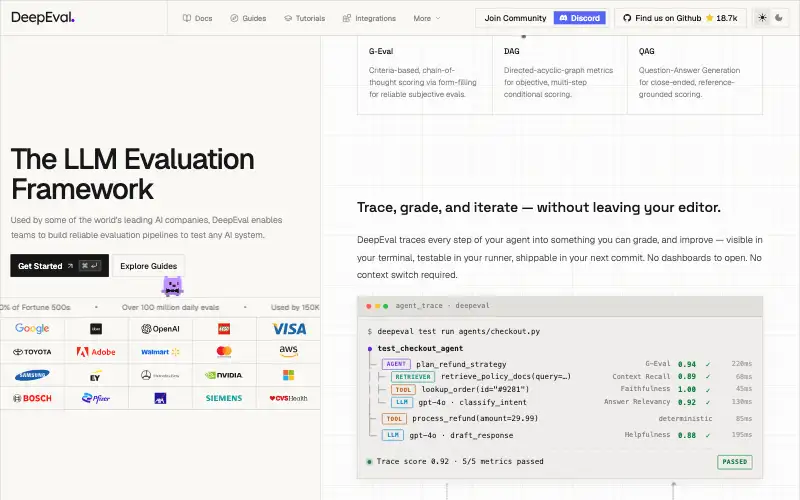This screenshot has height=500, width=800.
Task: Open the Docs nav item
Action: 197,18
